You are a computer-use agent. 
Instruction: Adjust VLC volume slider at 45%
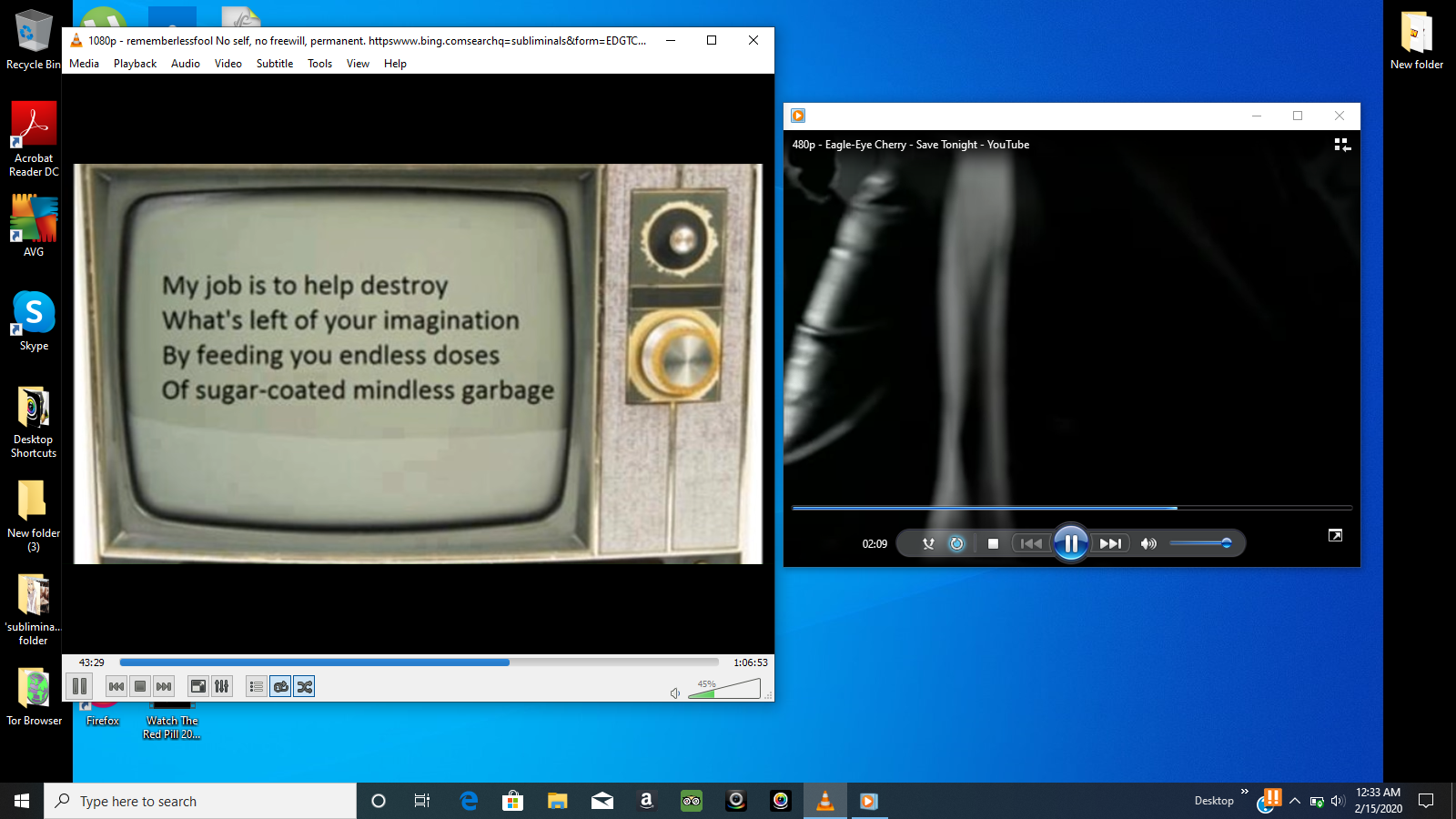724,689
